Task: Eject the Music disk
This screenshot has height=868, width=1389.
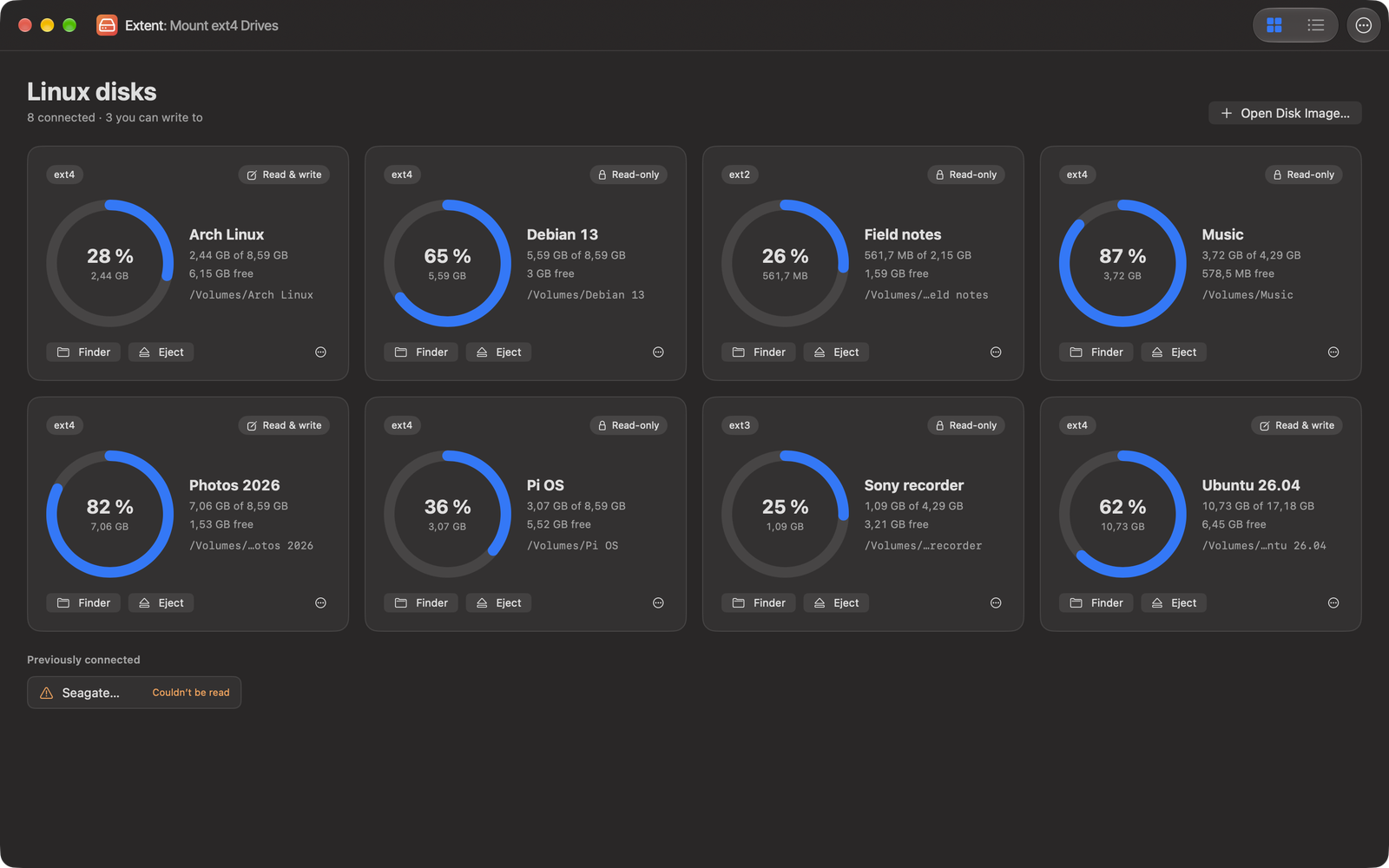Action: (1174, 352)
